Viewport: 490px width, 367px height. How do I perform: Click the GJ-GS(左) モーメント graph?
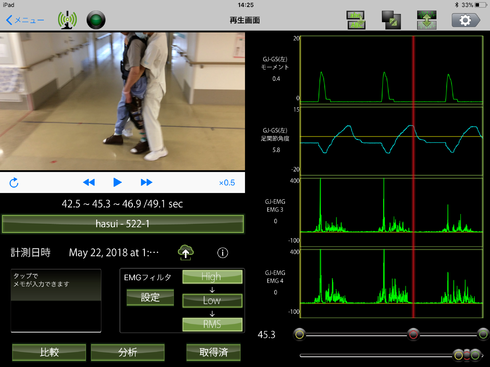[392, 71]
